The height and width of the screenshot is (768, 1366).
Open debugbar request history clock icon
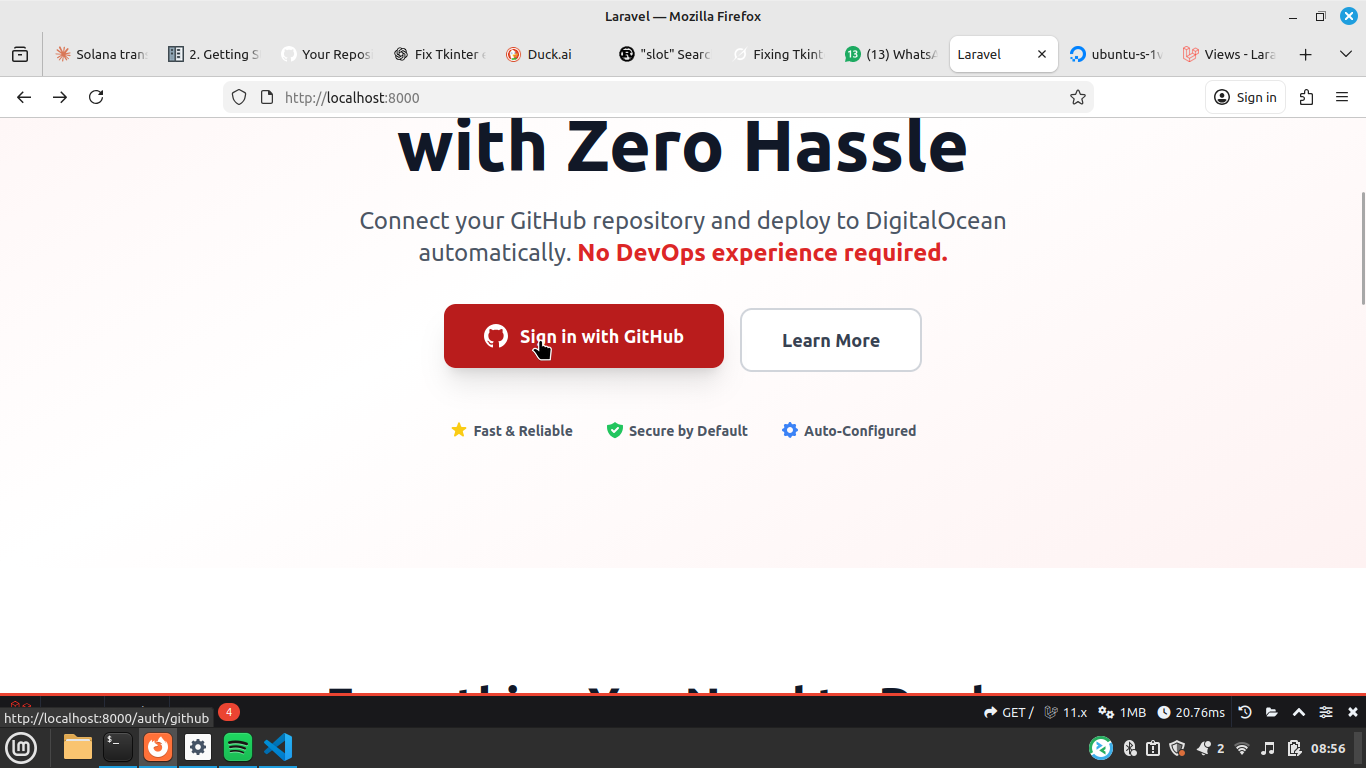[1245, 712]
